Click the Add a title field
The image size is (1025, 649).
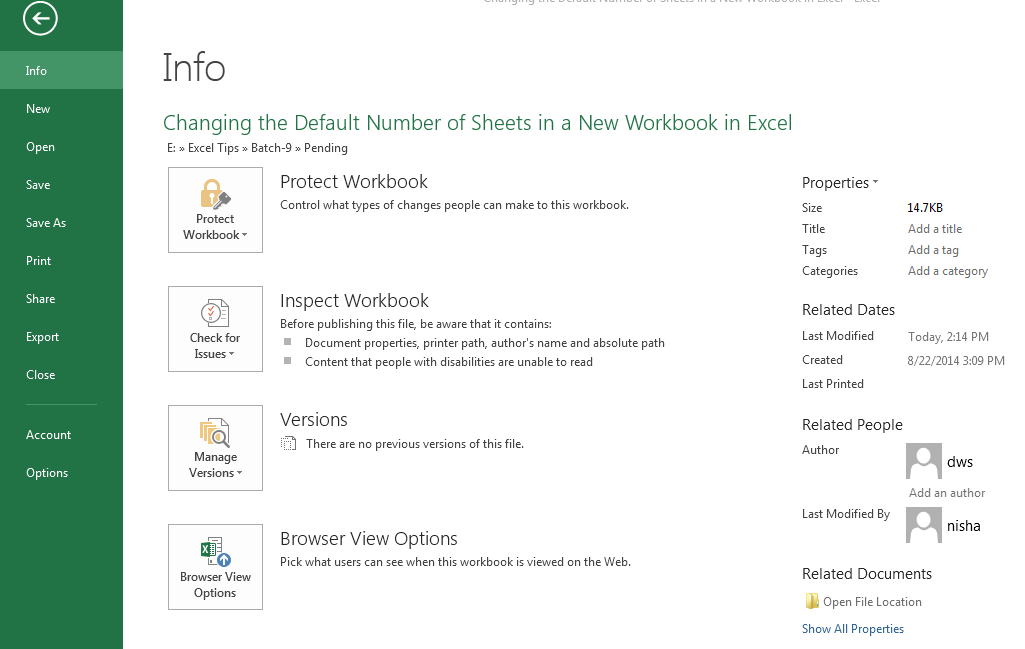click(935, 229)
